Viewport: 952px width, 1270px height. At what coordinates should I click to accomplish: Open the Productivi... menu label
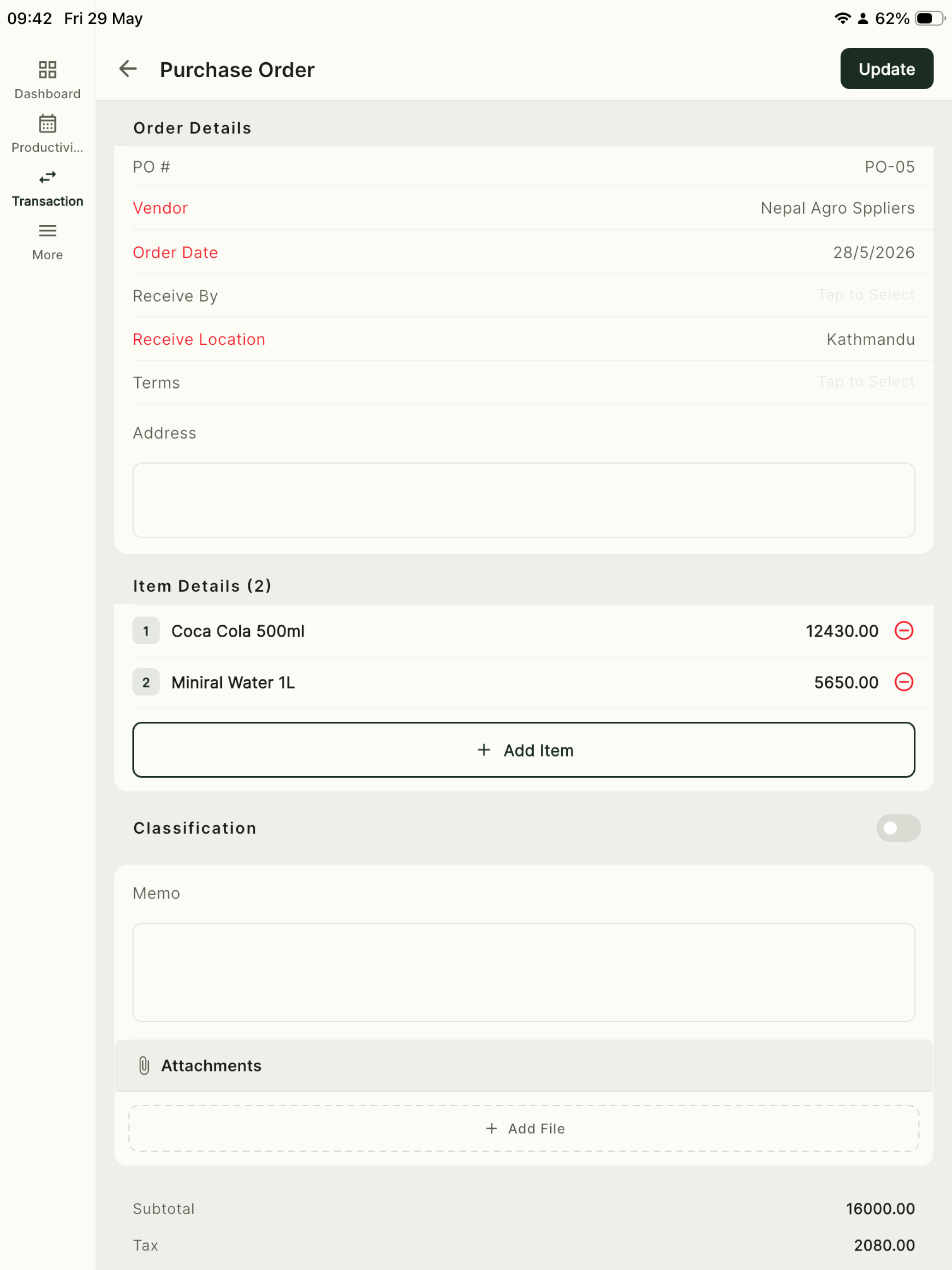tap(48, 148)
